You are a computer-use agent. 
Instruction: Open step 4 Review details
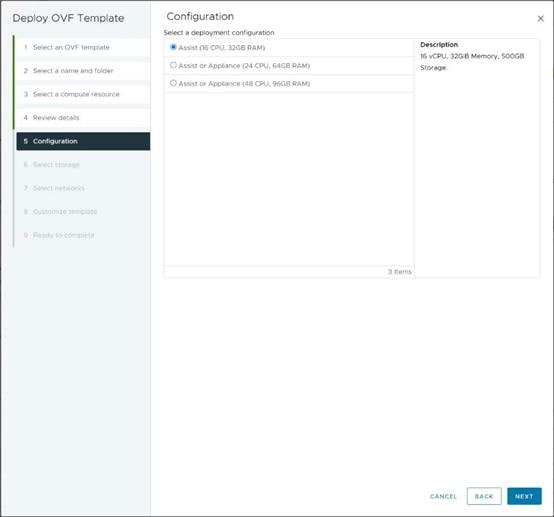(x=83, y=118)
